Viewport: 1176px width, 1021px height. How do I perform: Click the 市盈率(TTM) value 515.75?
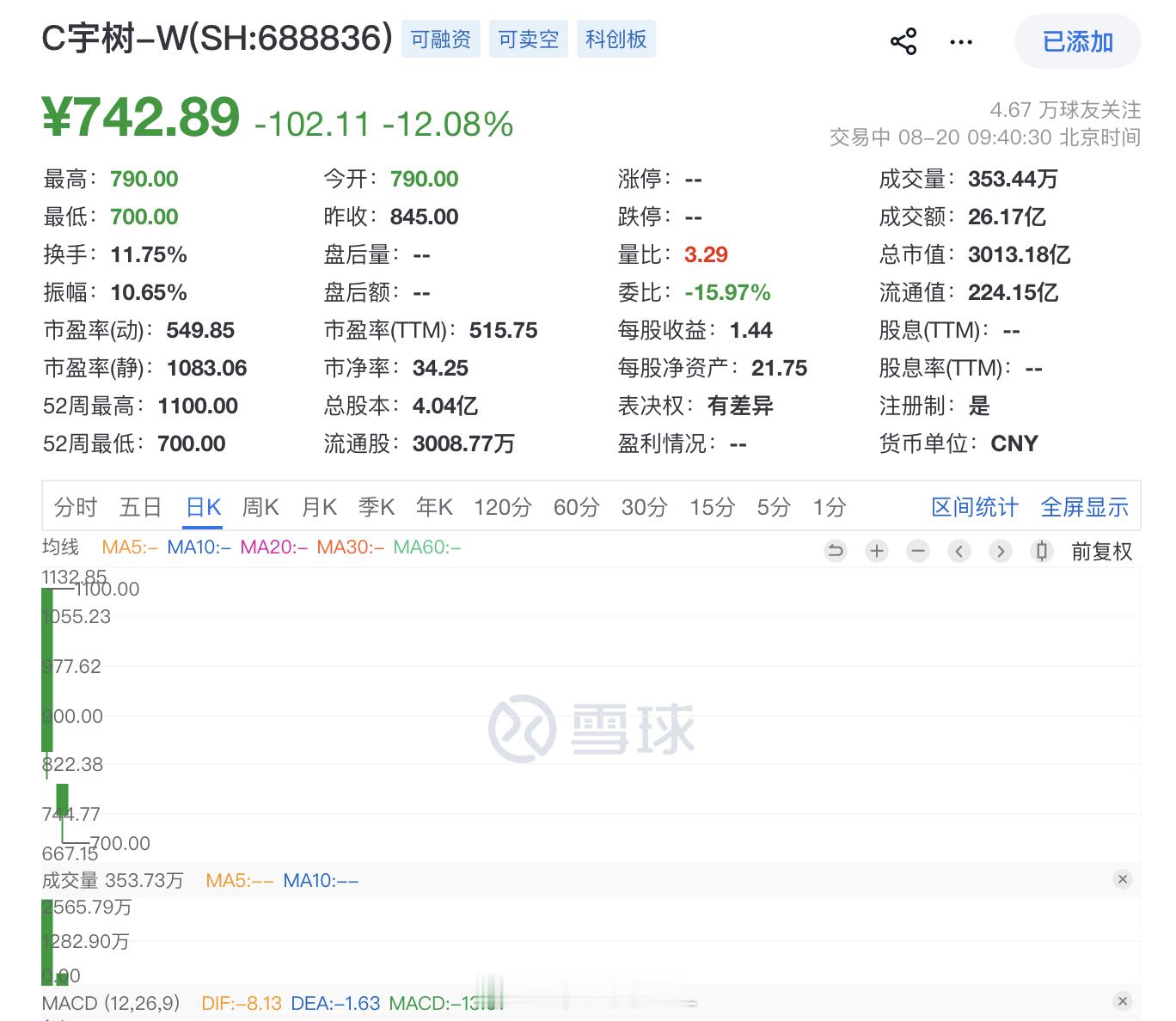pos(504,330)
